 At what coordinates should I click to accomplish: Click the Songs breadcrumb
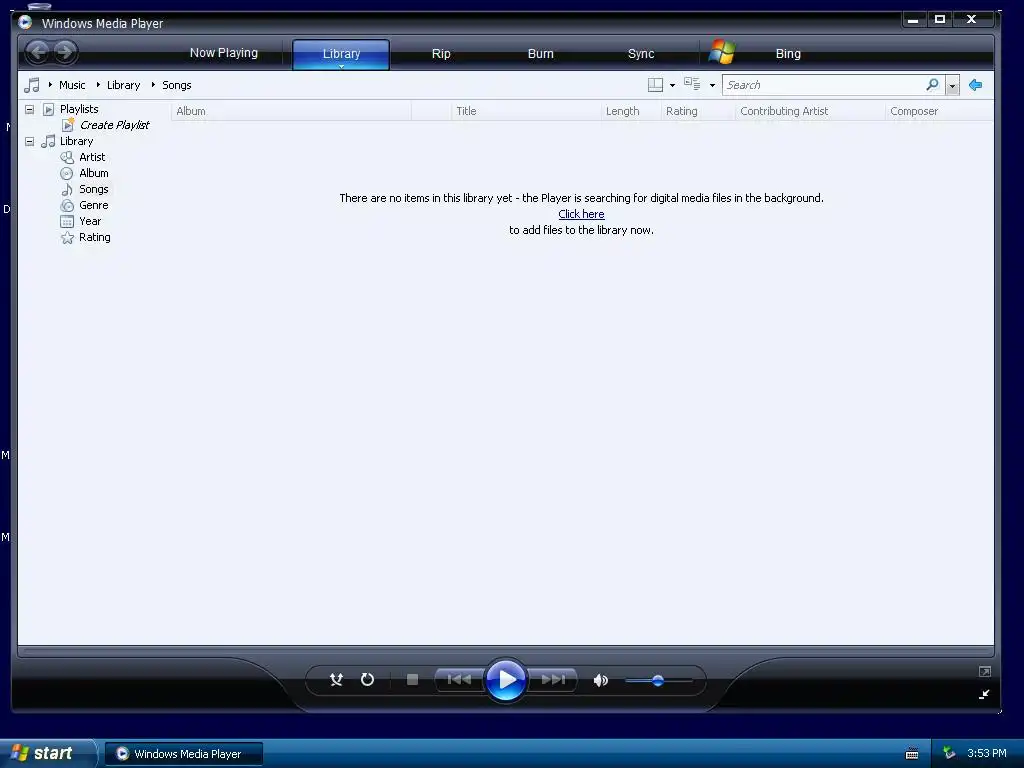point(176,85)
